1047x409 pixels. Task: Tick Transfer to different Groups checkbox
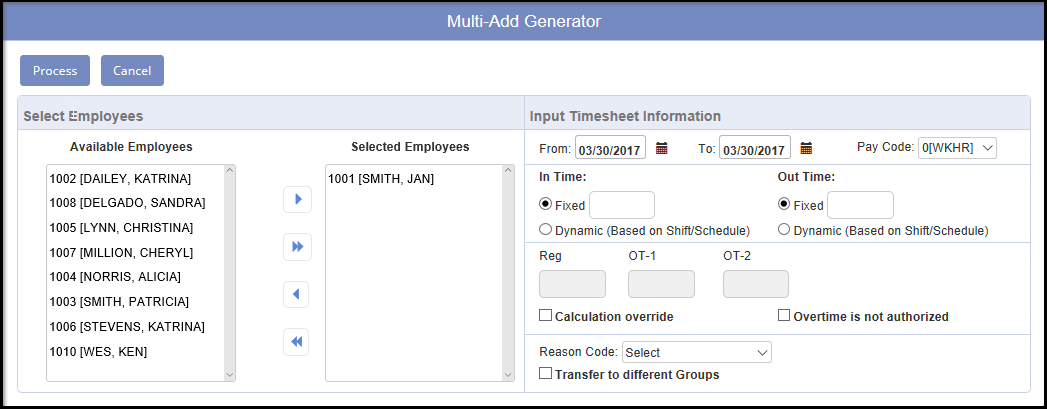(x=546, y=374)
